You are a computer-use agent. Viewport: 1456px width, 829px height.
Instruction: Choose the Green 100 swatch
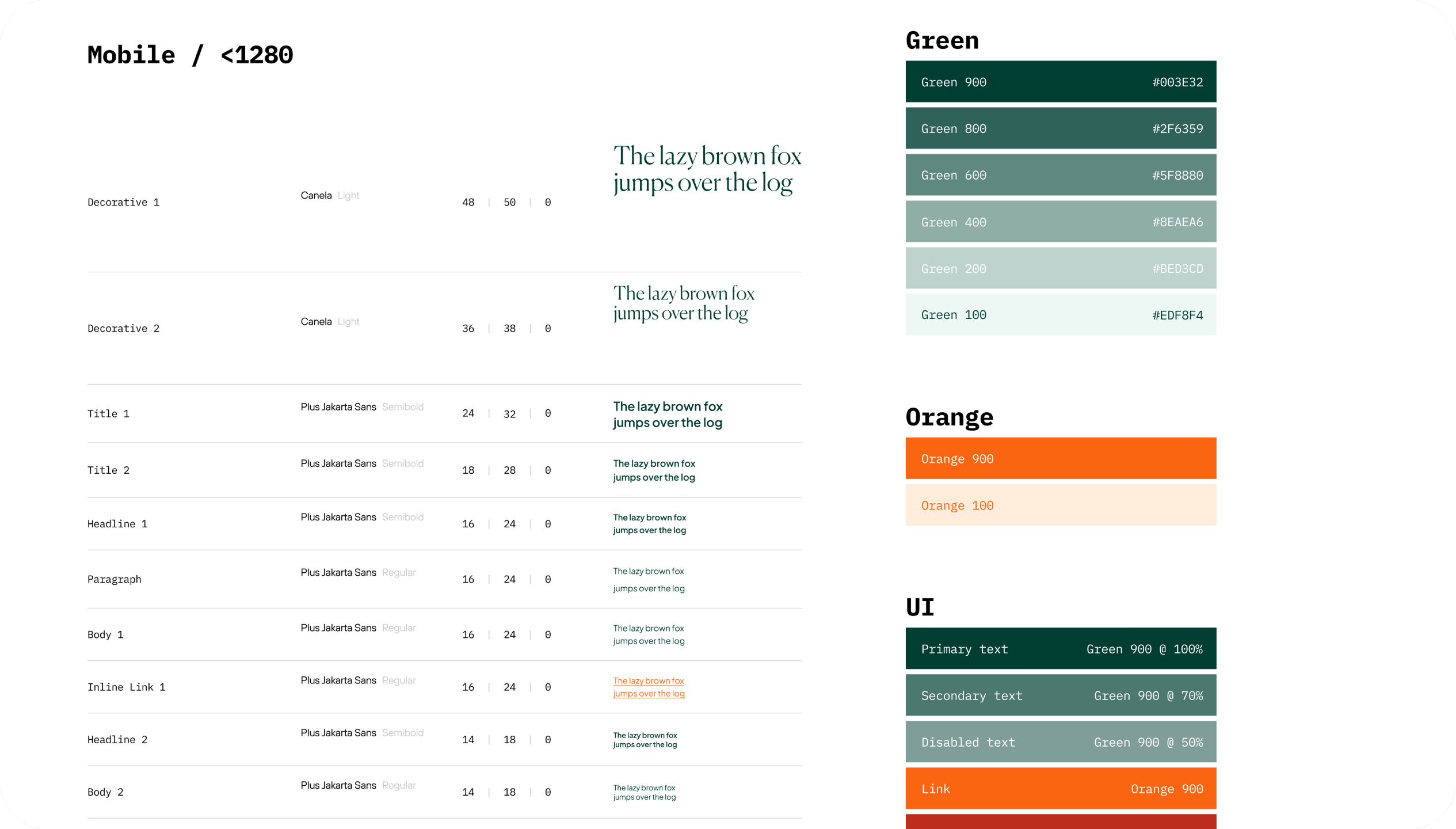click(x=1061, y=315)
